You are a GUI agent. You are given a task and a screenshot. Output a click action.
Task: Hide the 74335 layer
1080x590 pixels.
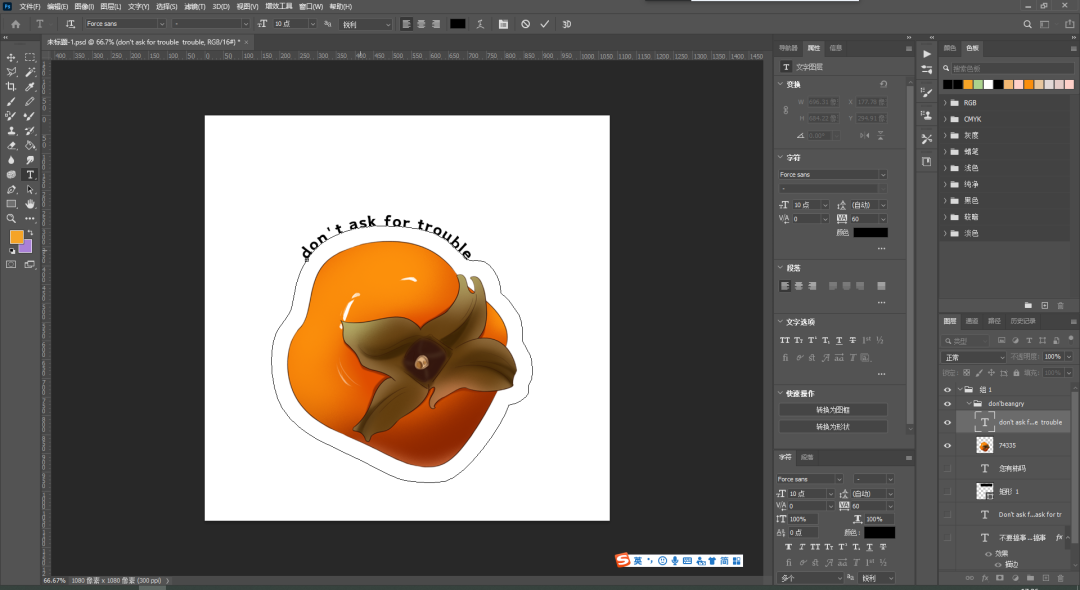[947, 445]
